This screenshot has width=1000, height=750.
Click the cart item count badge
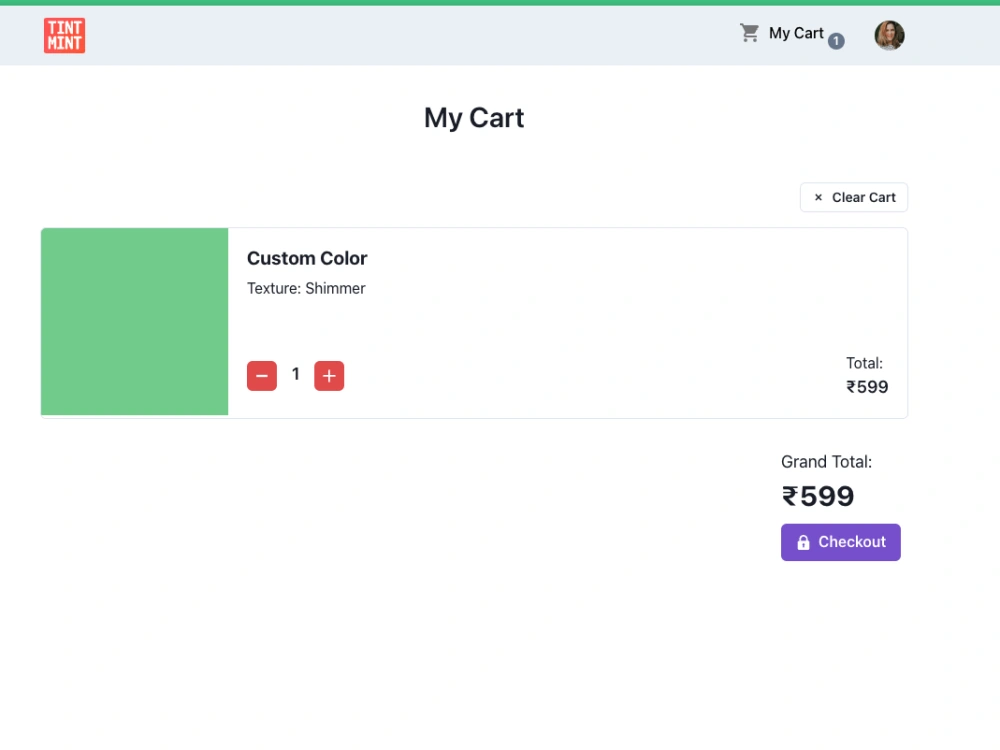[836, 41]
